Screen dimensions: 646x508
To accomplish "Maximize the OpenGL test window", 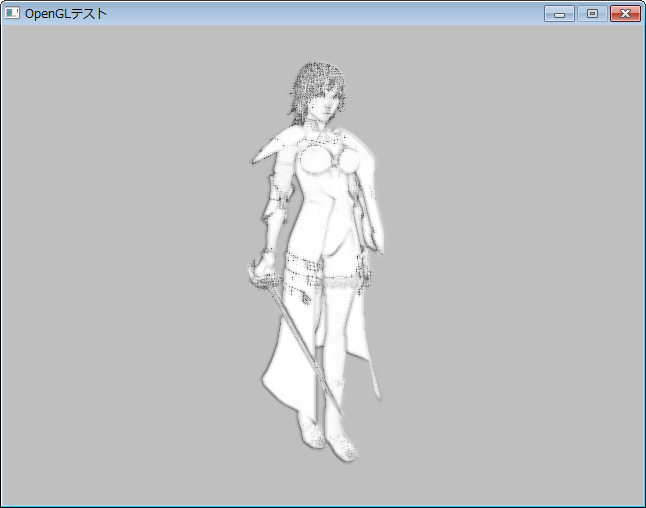I will (592, 13).
